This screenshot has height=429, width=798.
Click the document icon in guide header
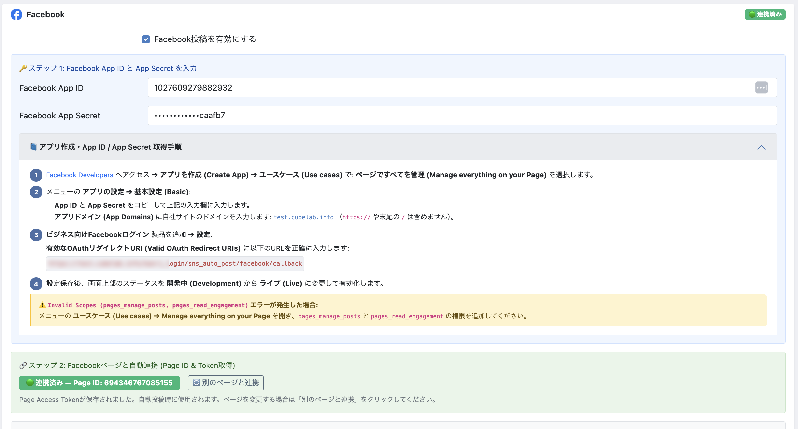coord(34,147)
